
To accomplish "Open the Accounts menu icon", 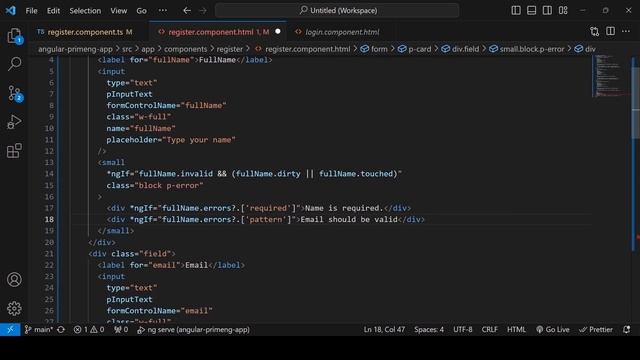I will (14, 280).
